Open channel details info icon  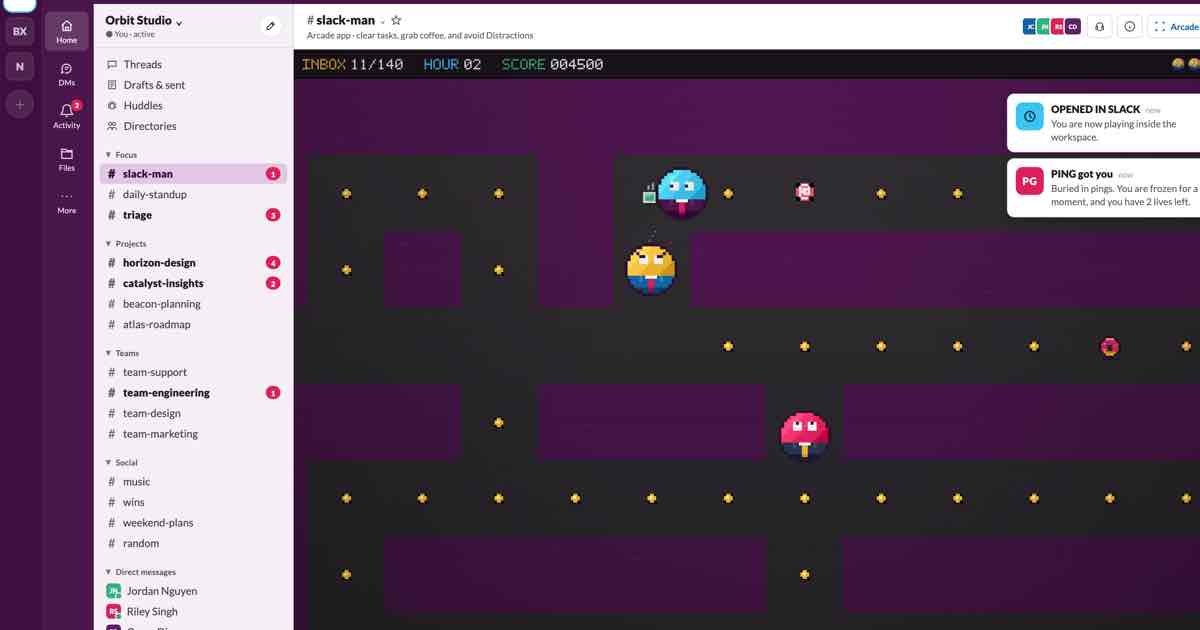[x=1130, y=27]
